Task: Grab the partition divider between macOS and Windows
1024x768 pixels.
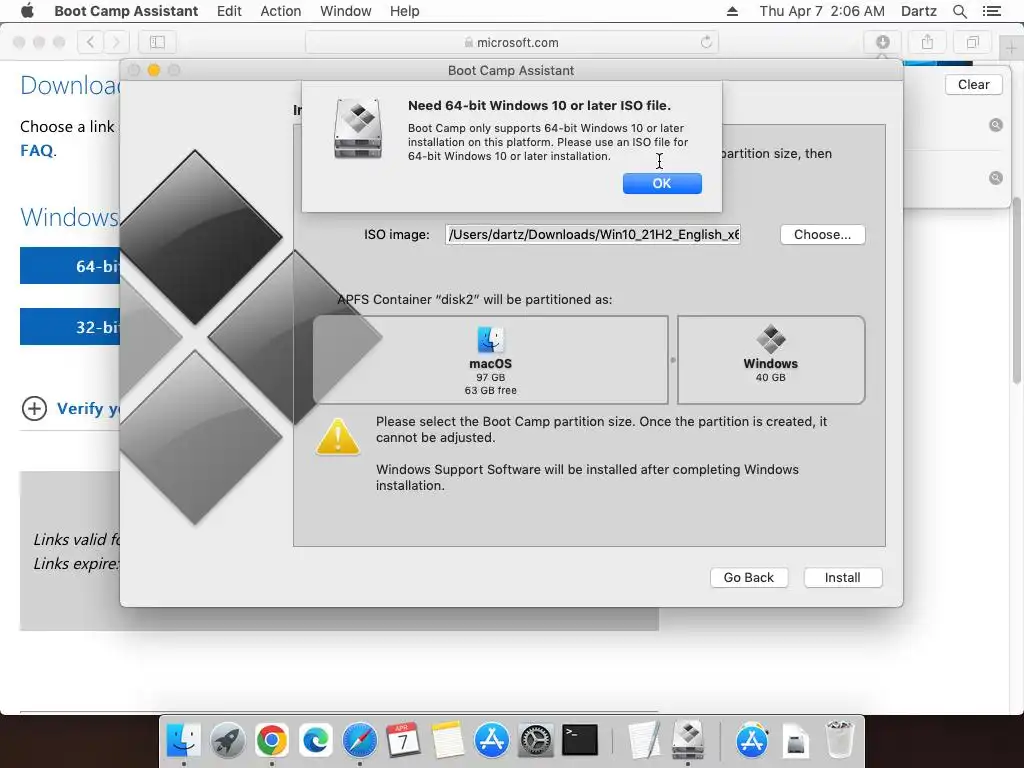Action: pyautogui.click(x=673, y=360)
